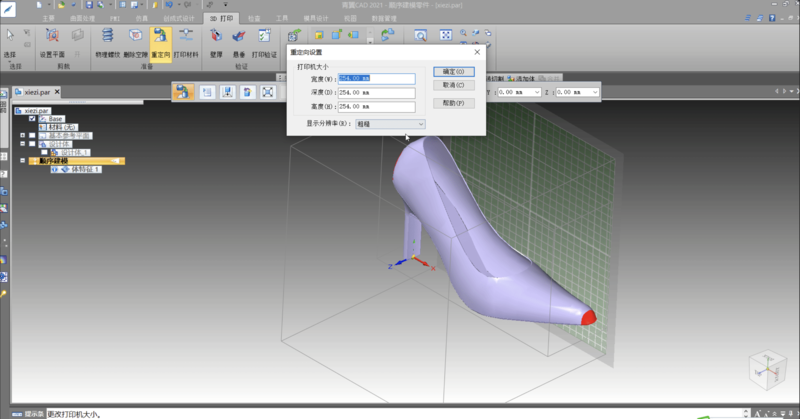Image resolution: width=800 pixels, height=419 pixels.
Task: Toggle the 基本参考平面 visibility checkbox
Action: (x=32, y=135)
